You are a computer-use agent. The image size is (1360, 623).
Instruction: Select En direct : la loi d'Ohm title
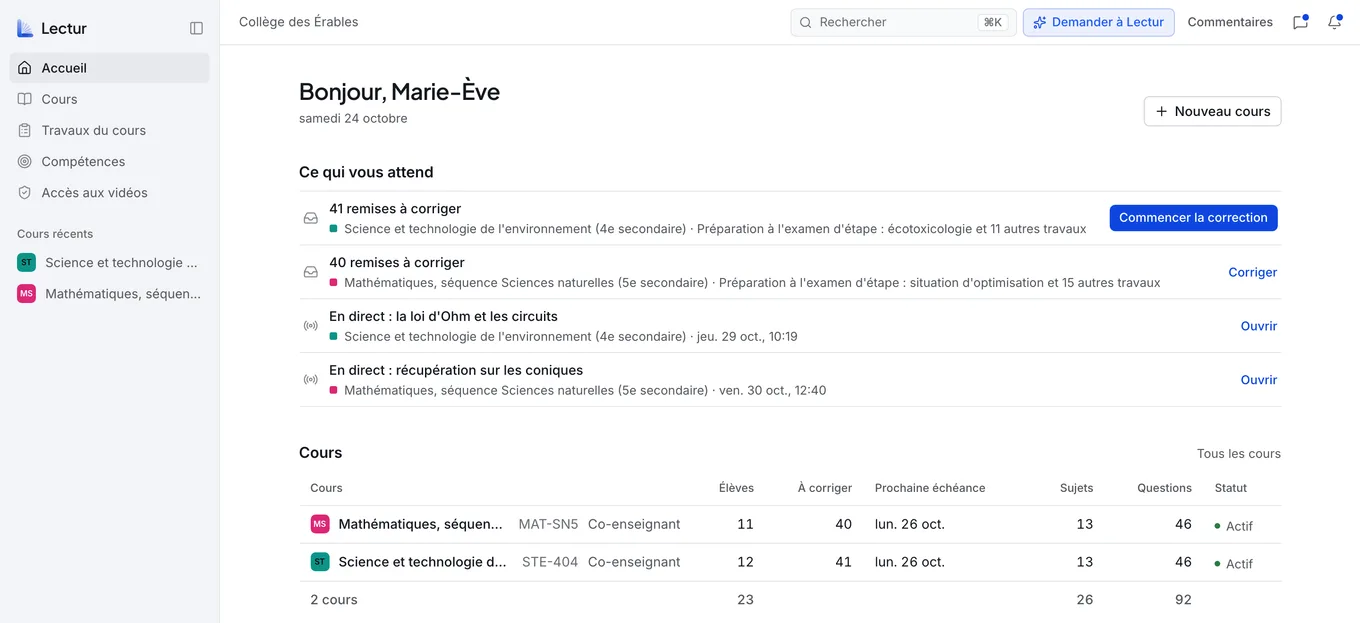coord(443,316)
